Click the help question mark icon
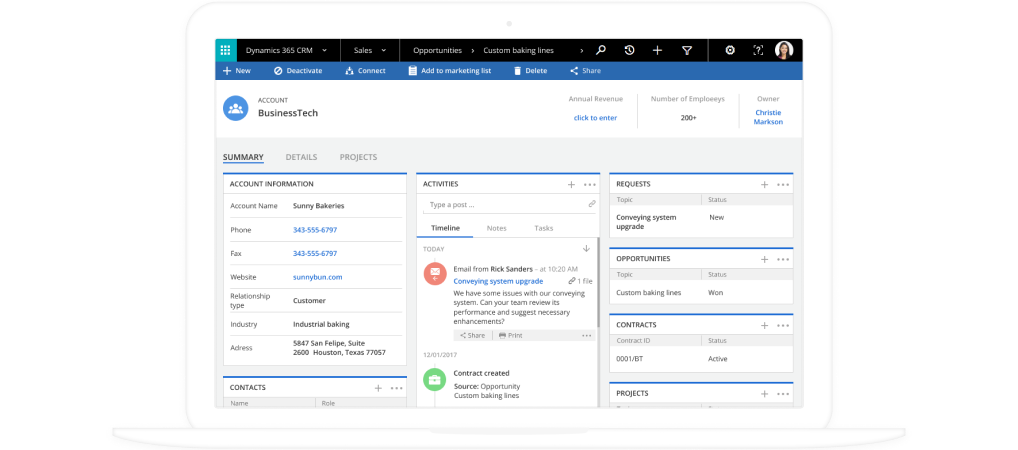The image size is (1018, 450). coord(758,50)
